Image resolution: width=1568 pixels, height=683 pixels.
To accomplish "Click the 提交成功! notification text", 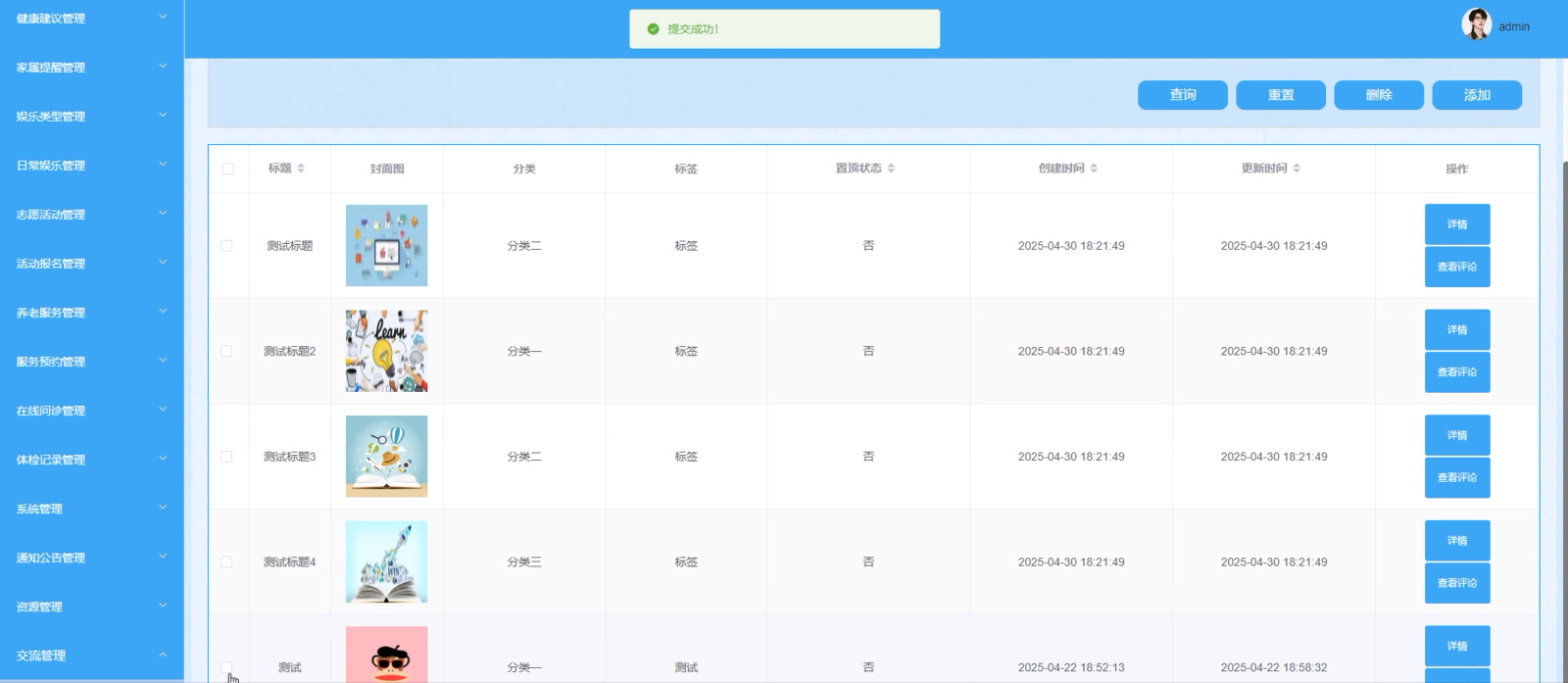I will (x=693, y=29).
